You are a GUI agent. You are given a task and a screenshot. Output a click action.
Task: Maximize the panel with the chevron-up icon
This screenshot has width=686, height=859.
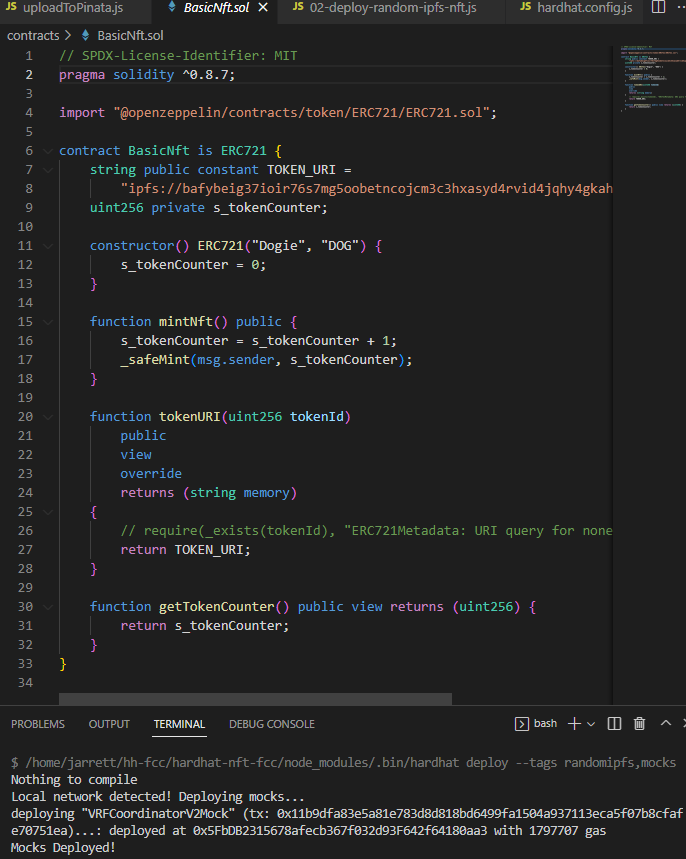[666, 723]
